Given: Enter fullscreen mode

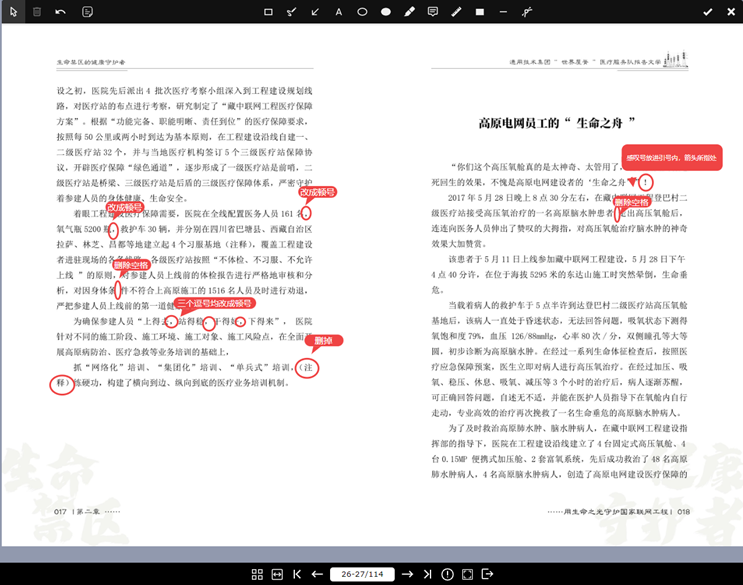Looking at the screenshot, I should tap(467, 574).
